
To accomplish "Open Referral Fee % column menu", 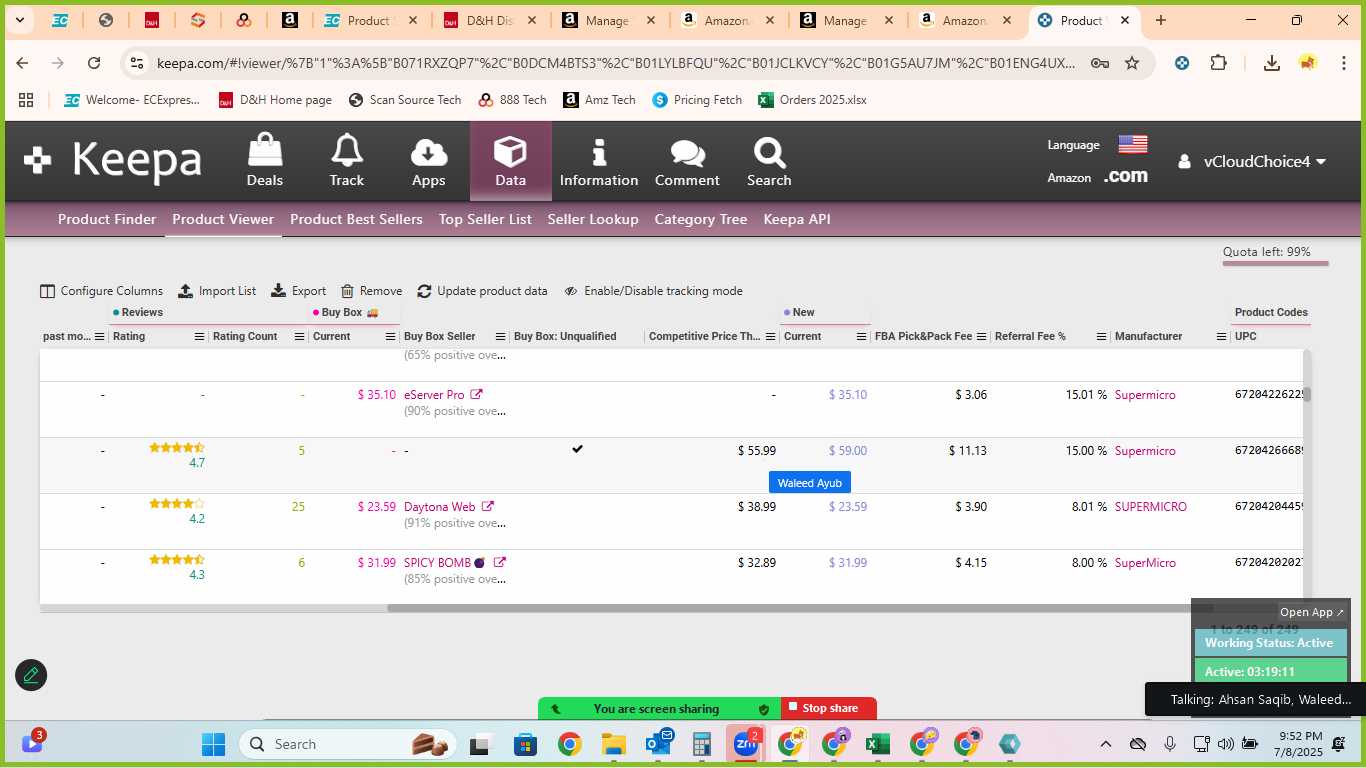I will [x=1101, y=337].
